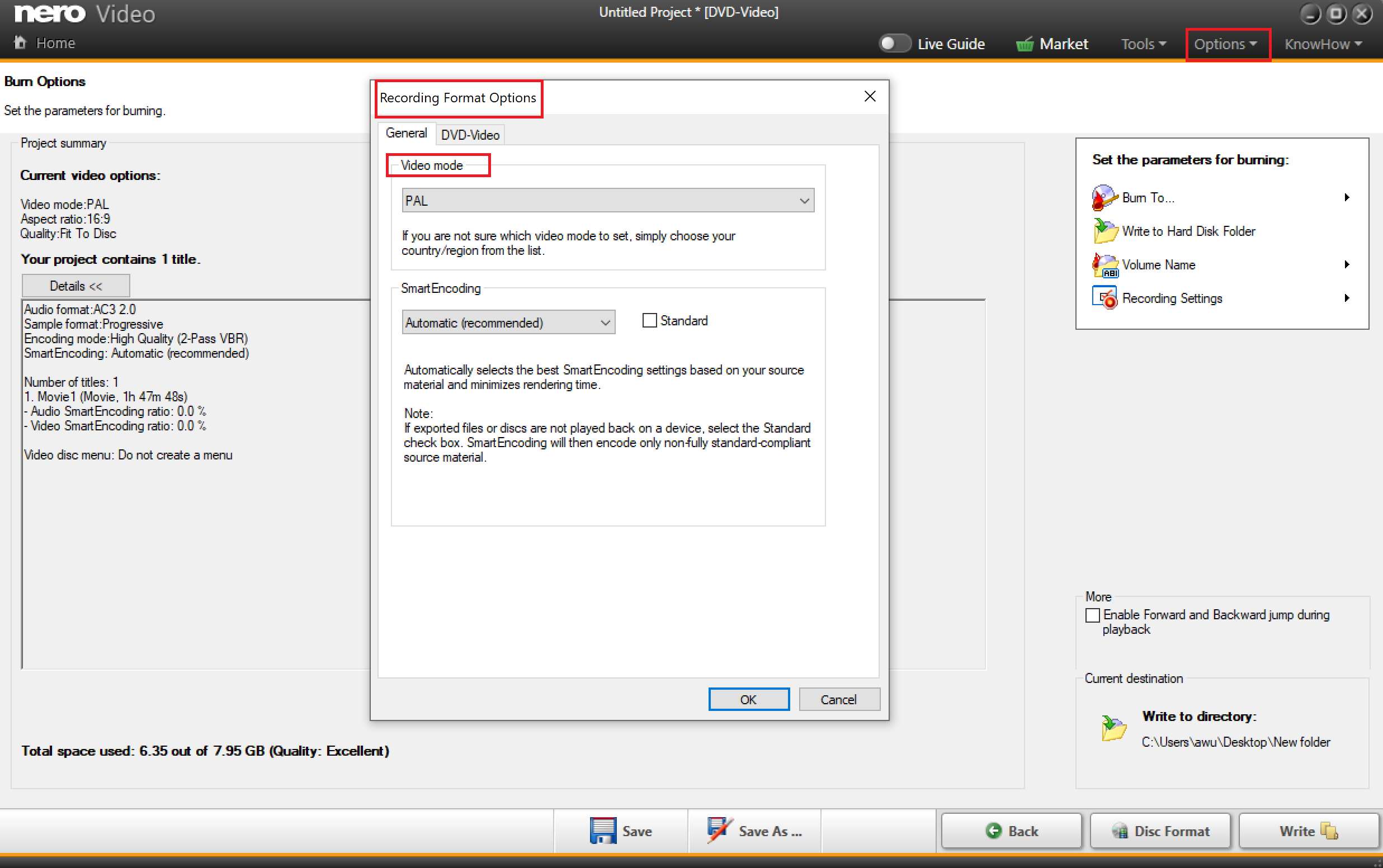The height and width of the screenshot is (868, 1383).
Task: Open the PAL video mode dropdown
Action: (608, 200)
